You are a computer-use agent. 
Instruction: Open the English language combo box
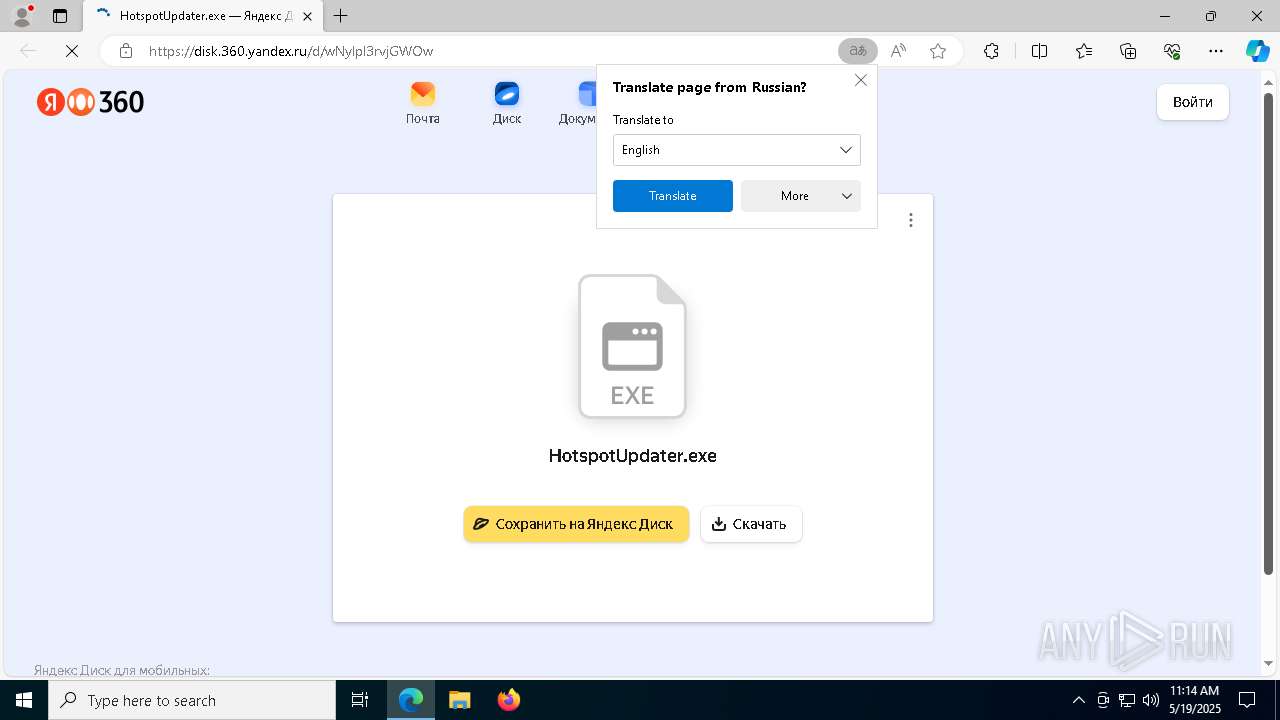(x=737, y=150)
